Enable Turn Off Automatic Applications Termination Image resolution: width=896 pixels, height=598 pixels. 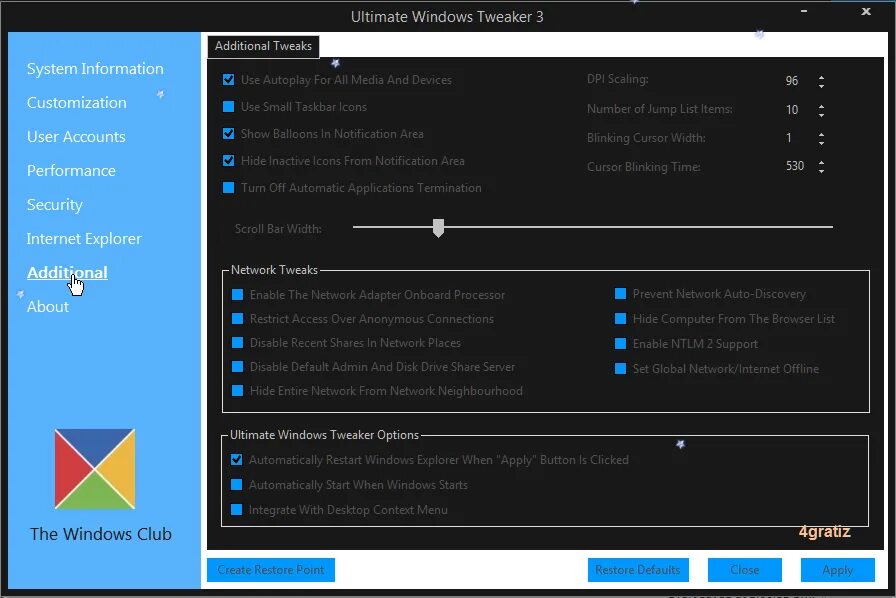pos(229,188)
